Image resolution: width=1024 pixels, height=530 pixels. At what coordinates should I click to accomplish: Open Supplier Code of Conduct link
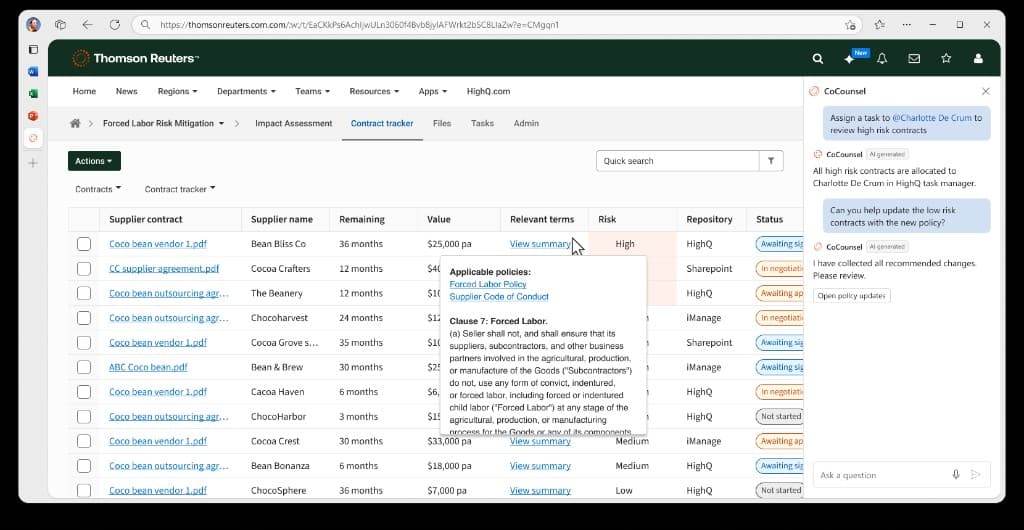(499, 297)
